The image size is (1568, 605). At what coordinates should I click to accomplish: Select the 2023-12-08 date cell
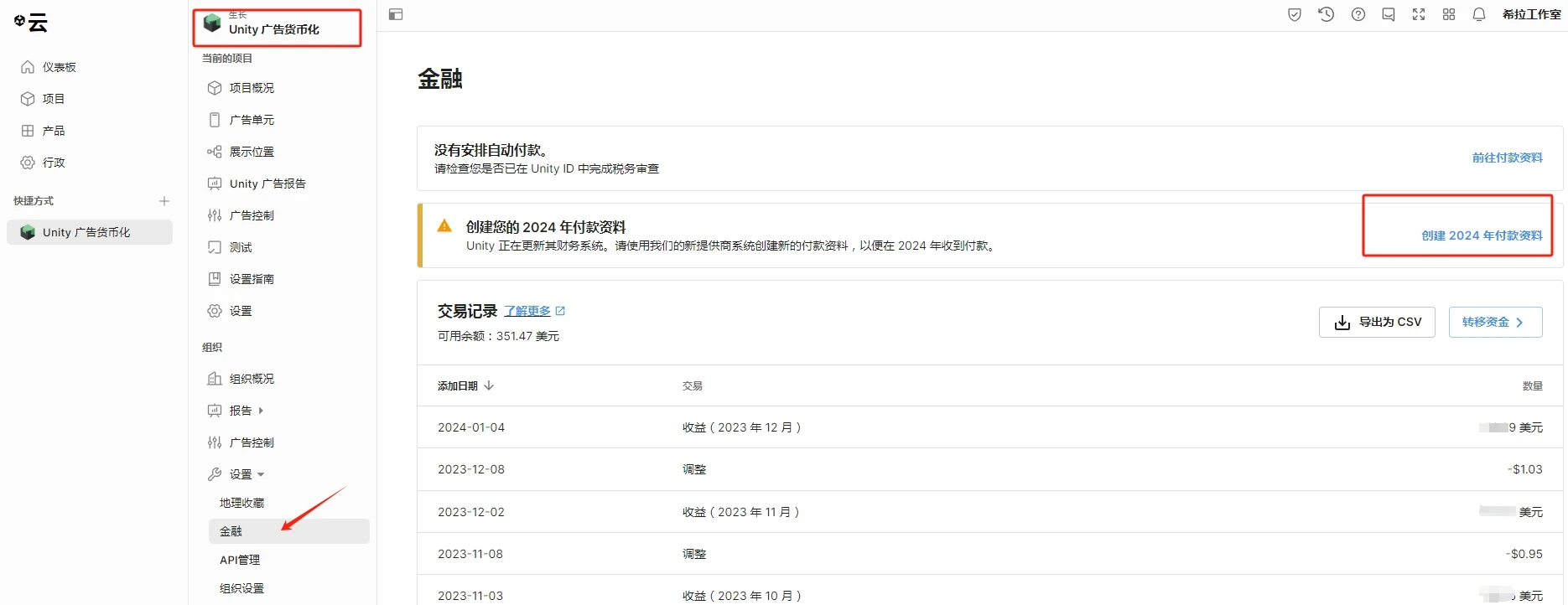471,469
